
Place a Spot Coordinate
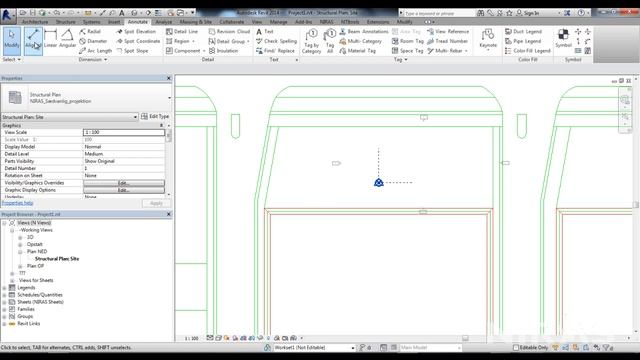138,41
